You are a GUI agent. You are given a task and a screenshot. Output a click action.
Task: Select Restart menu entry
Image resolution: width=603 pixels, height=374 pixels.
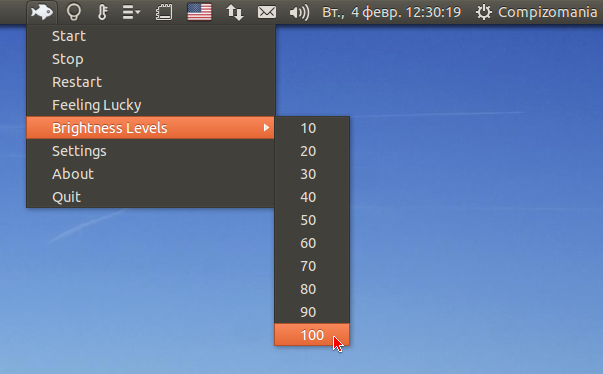tap(150, 82)
